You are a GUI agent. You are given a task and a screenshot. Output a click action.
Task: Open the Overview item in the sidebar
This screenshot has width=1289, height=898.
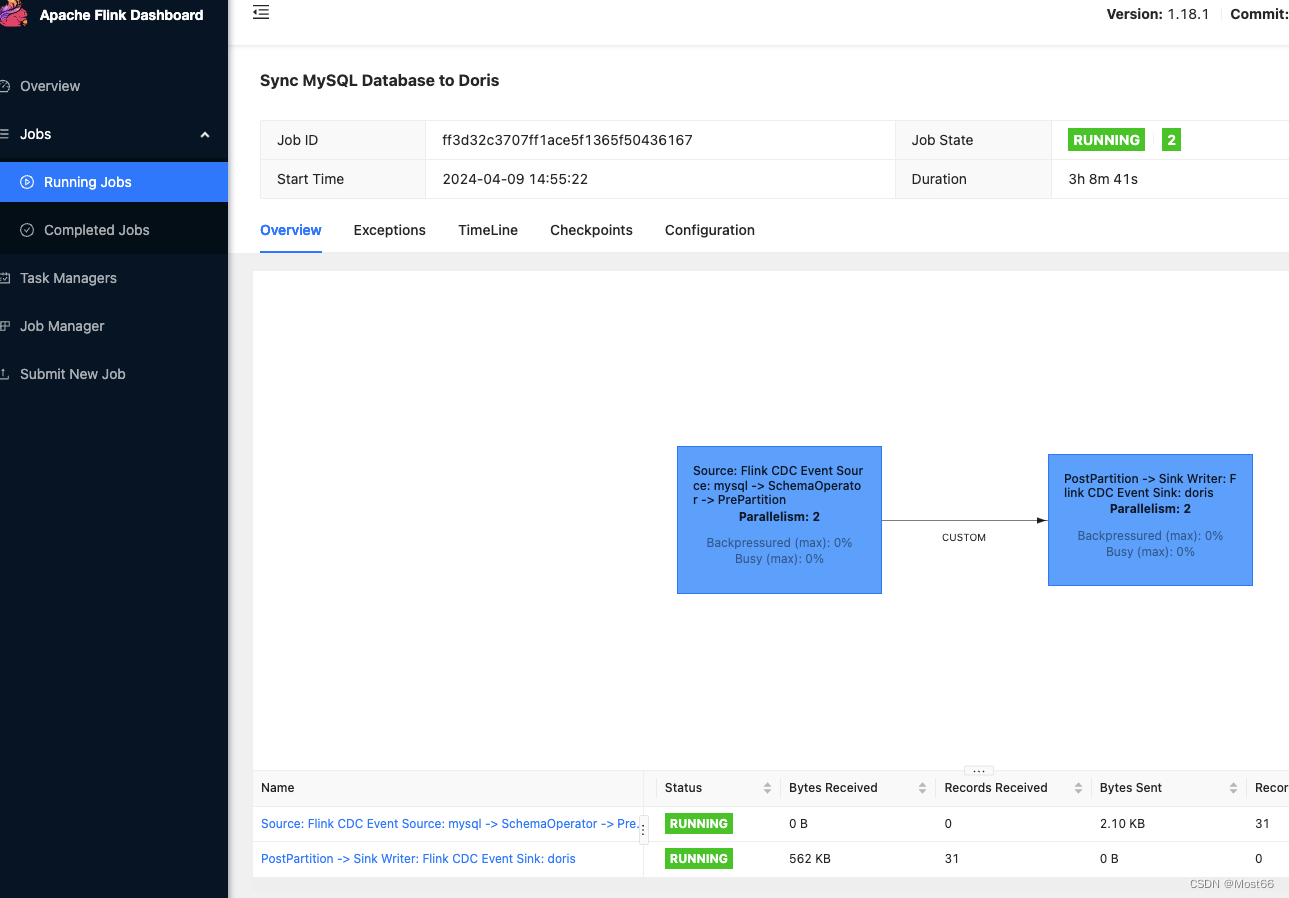[114, 86]
